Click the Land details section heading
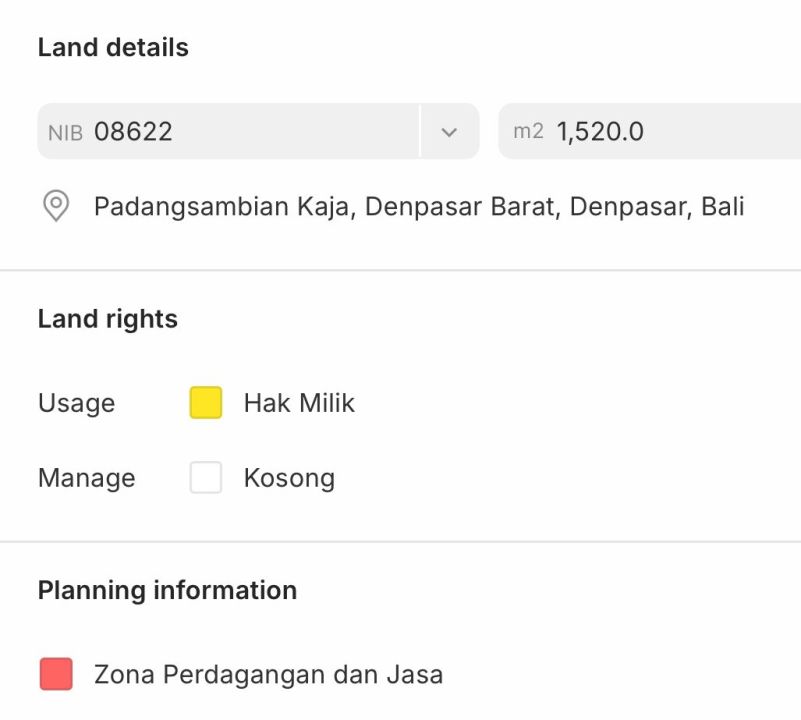The height and width of the screenshot is (720, 801). click(113, 47)
